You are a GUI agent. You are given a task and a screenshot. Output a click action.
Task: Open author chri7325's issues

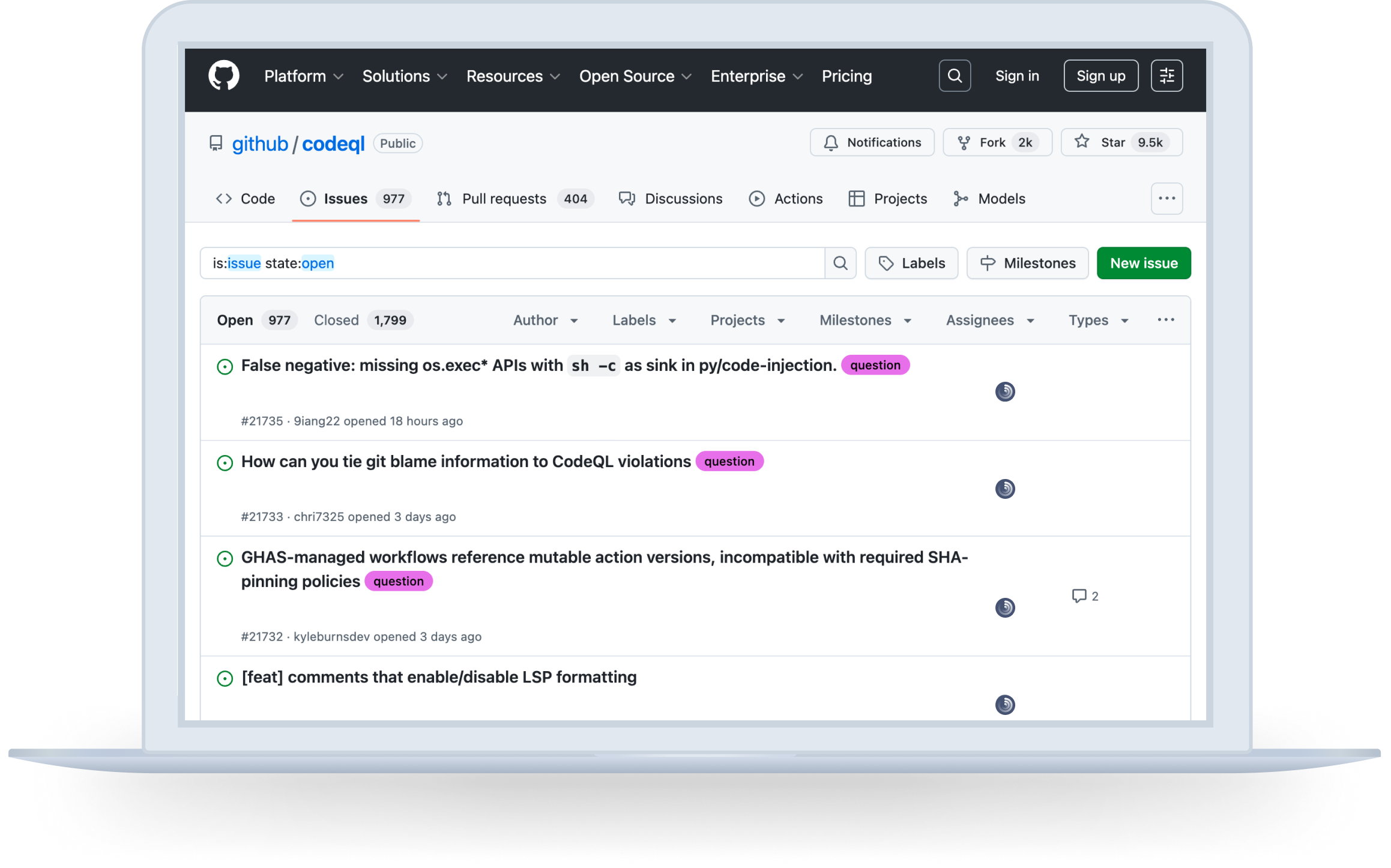(319, 517)
